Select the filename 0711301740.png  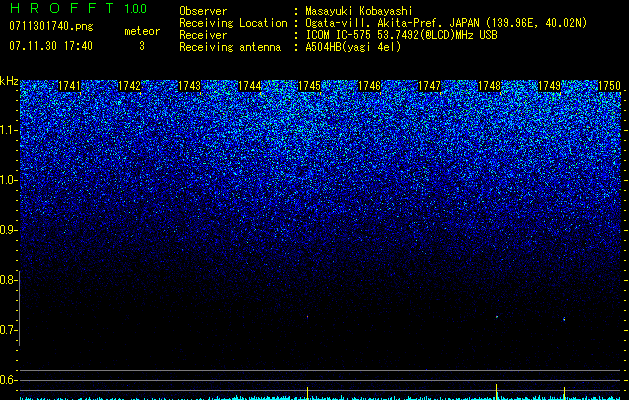pos(51,27)
